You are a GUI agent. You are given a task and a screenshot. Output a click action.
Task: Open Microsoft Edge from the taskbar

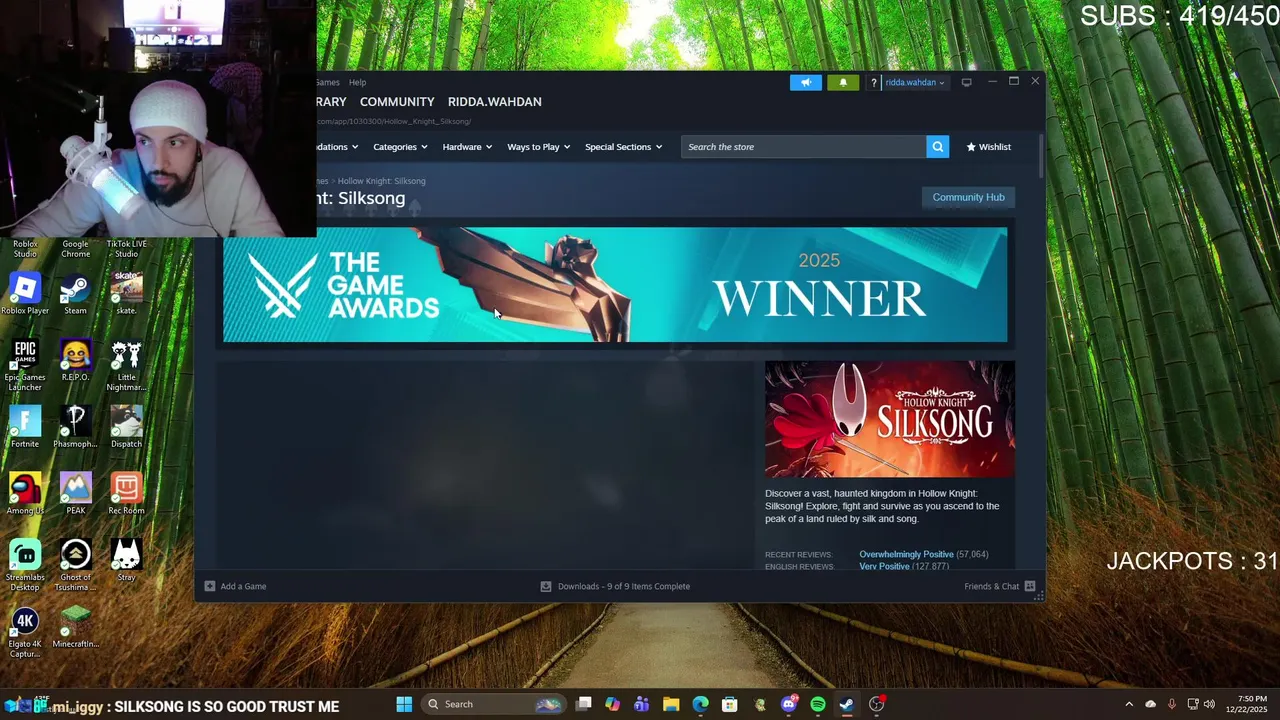click(700, 704)
